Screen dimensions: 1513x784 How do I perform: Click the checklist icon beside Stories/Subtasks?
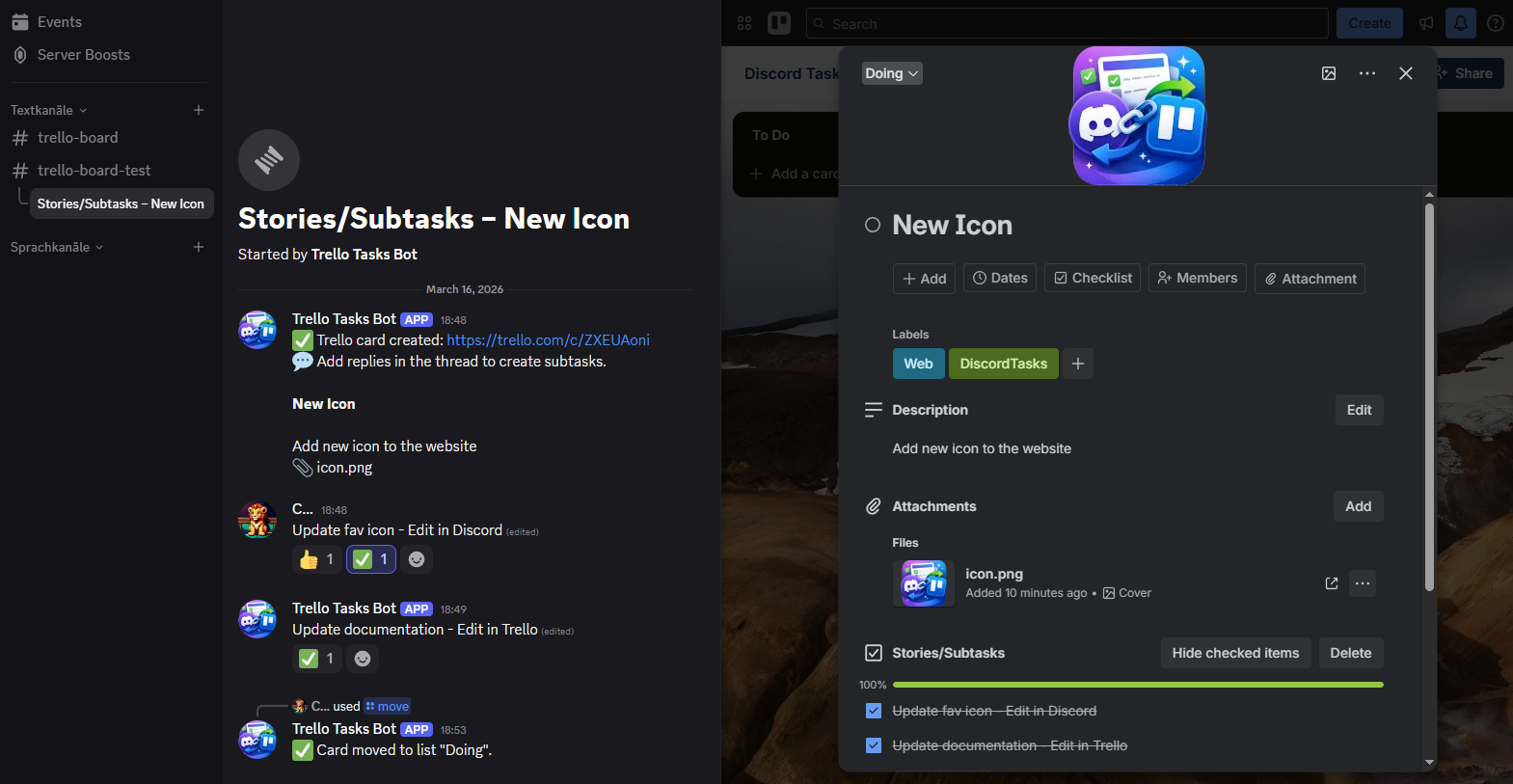pyautogui.click(x=874, y=653)
